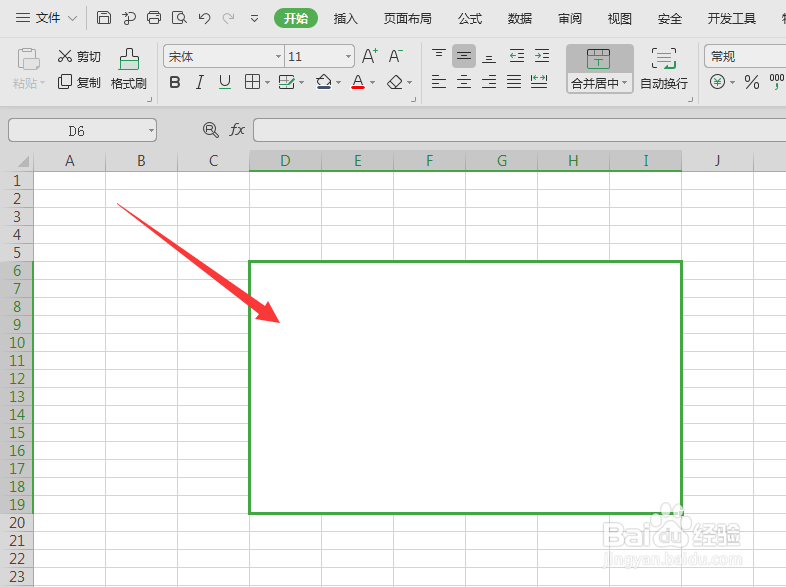
Task: Select row 1 header
Action: point(17,180)
